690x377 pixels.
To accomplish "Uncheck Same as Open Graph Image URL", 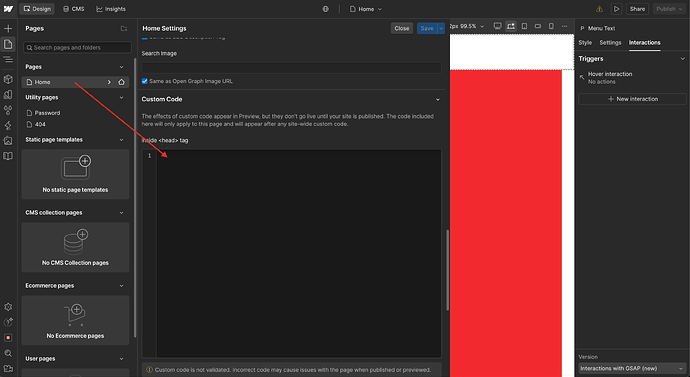I will [144, 81].
